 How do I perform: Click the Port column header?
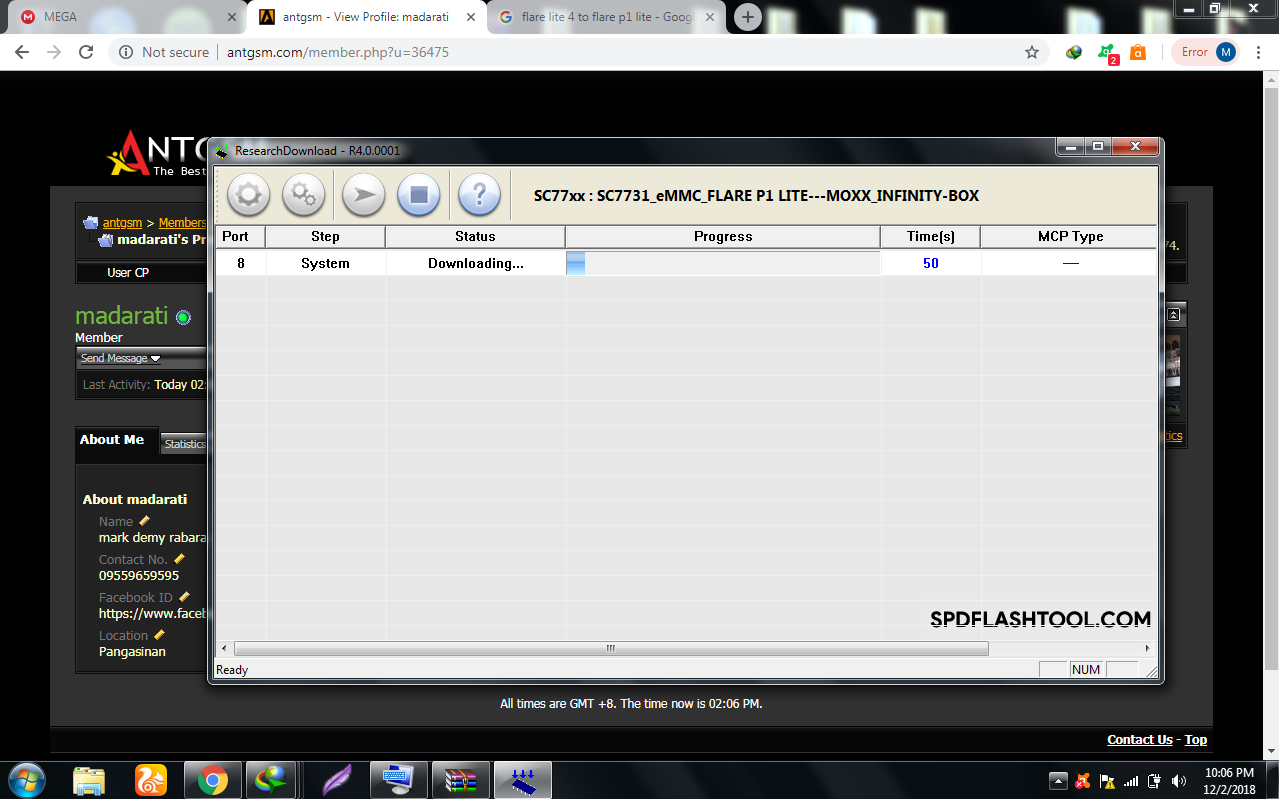point(240,237)
